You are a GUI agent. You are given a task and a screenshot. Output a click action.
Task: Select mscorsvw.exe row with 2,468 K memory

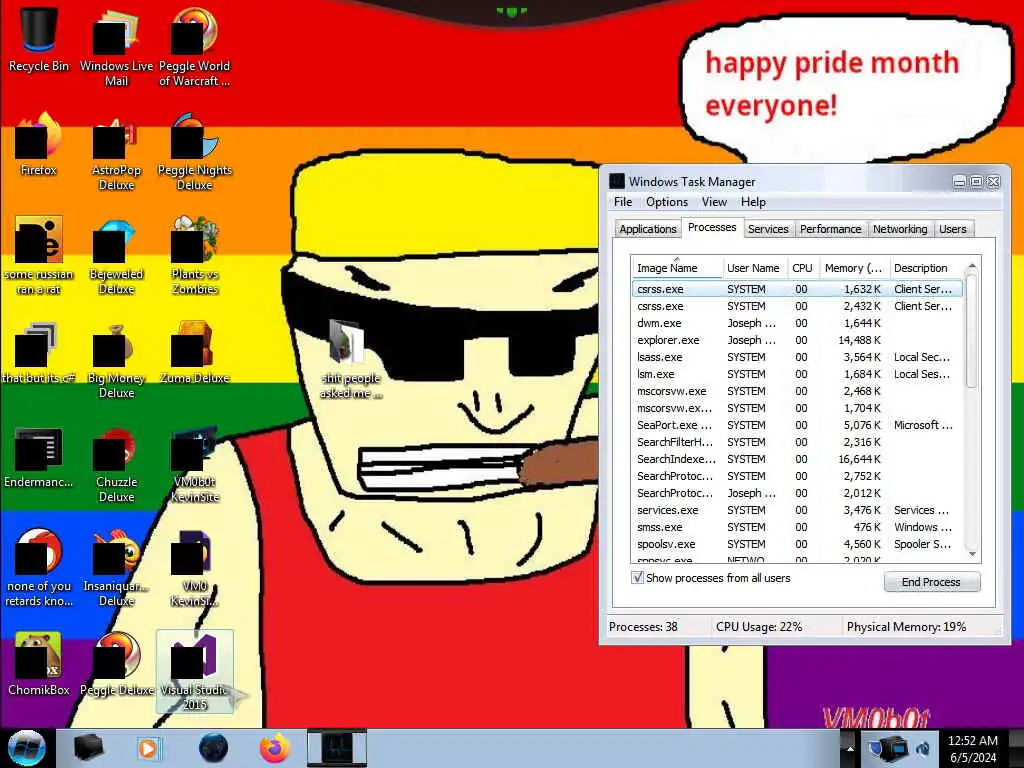point(797,391)
